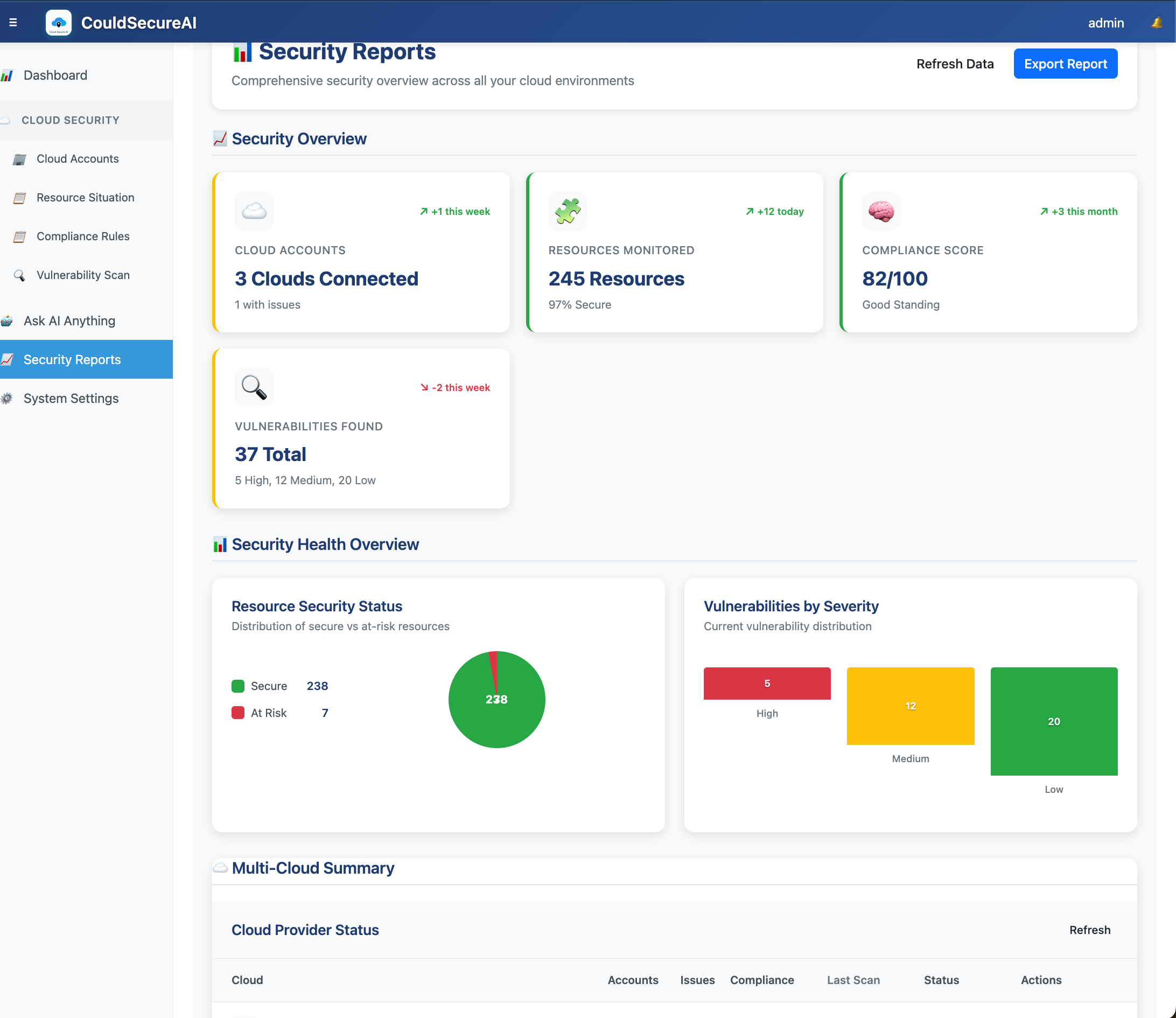The image size is (1176, 1018).
Task: Navigate to Cloud Accounts in the sidebar
Action: click(x=77, y=159)
